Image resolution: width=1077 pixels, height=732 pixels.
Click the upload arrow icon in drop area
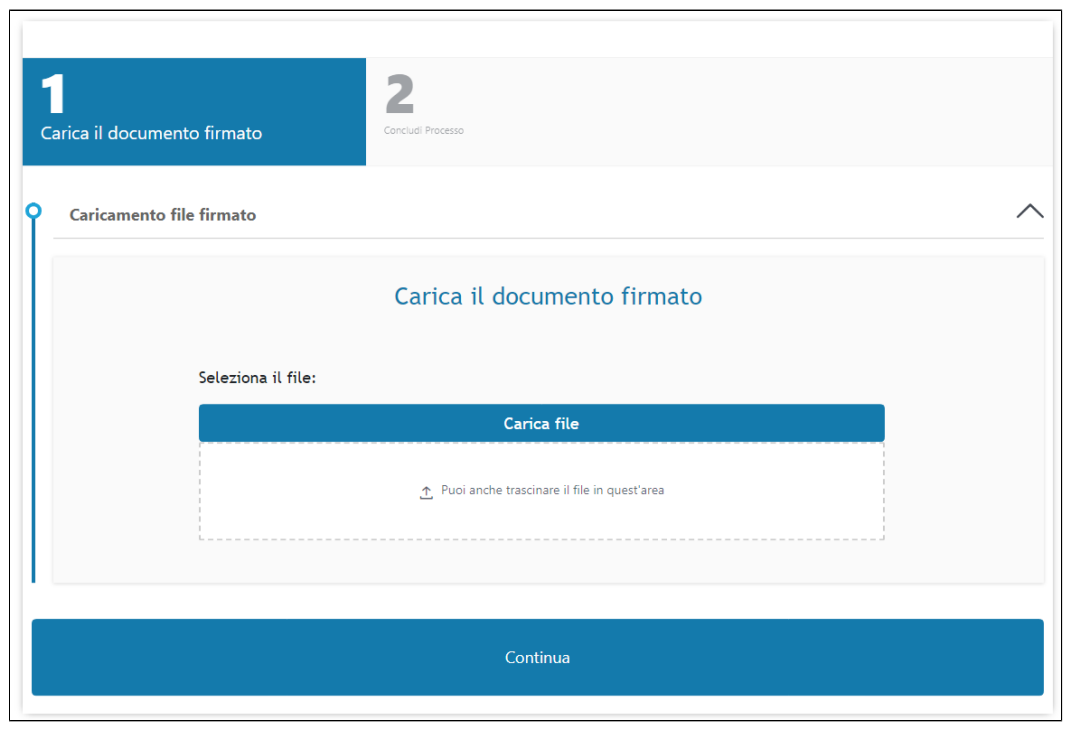426,492
